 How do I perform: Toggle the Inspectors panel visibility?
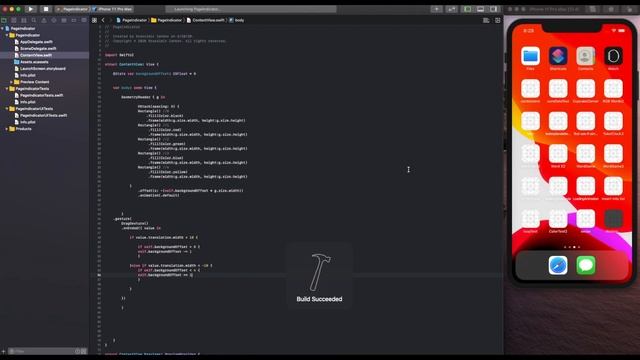tap(493, 9)
